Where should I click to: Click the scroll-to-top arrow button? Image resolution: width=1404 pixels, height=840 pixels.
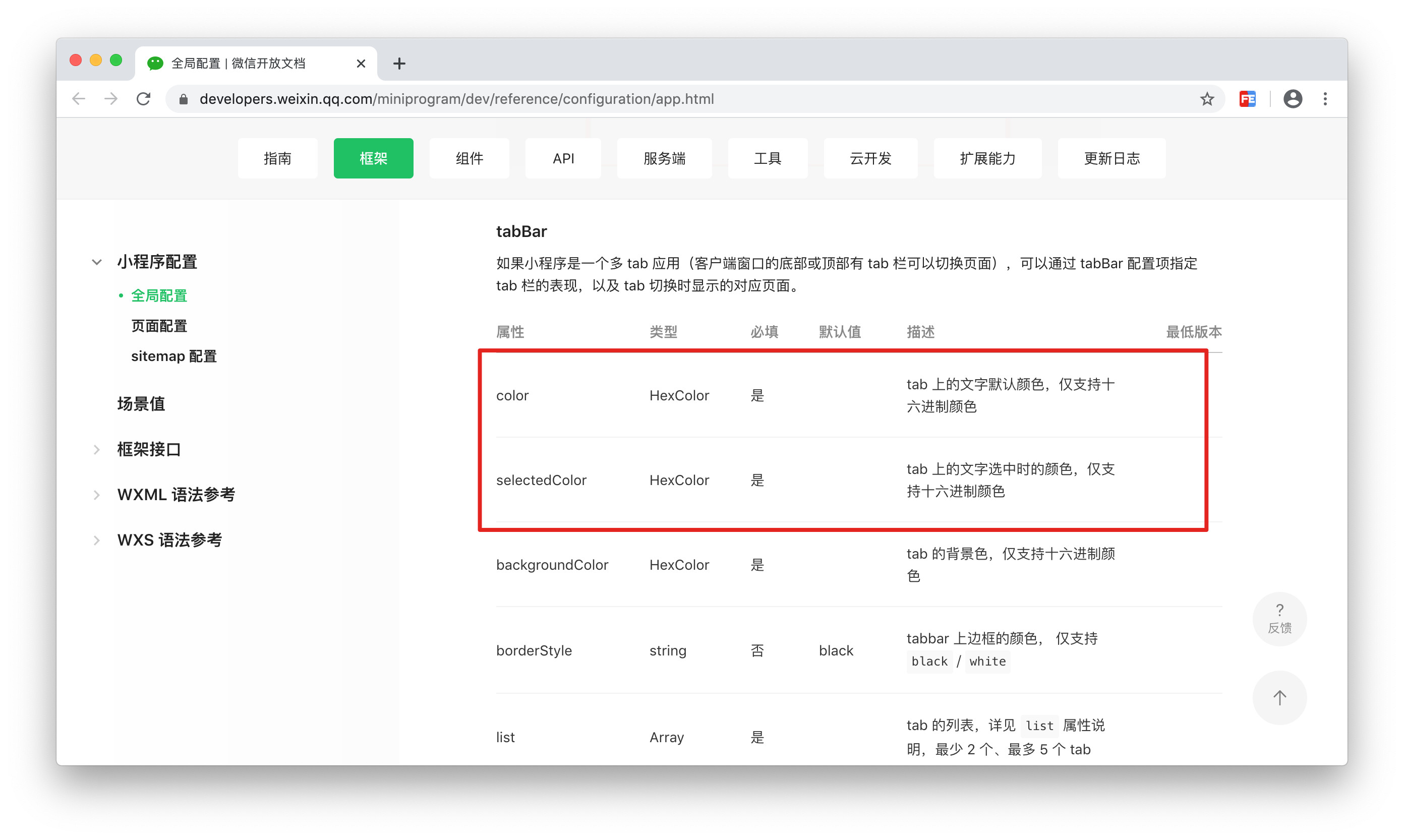point(1279,697)
